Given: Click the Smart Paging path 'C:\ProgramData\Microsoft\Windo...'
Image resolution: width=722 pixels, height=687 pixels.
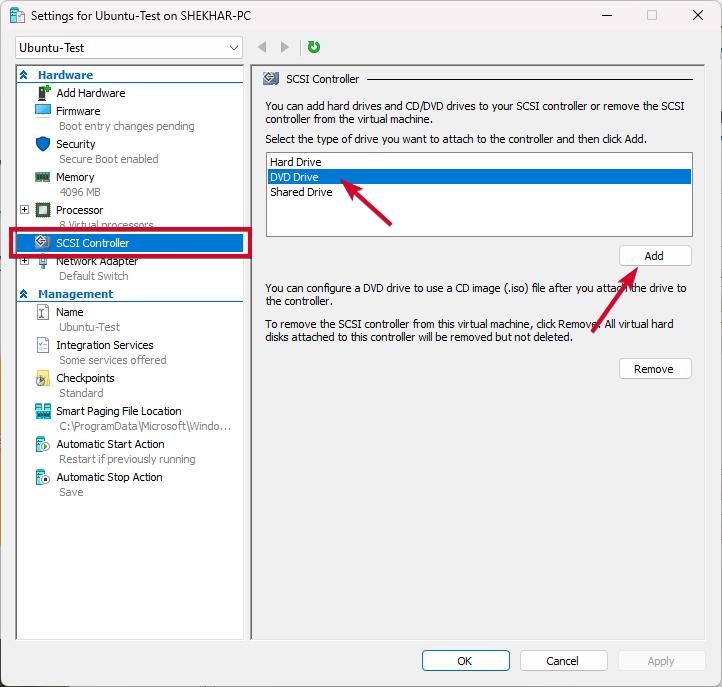Looking at the screenshot, I should 145,426.
